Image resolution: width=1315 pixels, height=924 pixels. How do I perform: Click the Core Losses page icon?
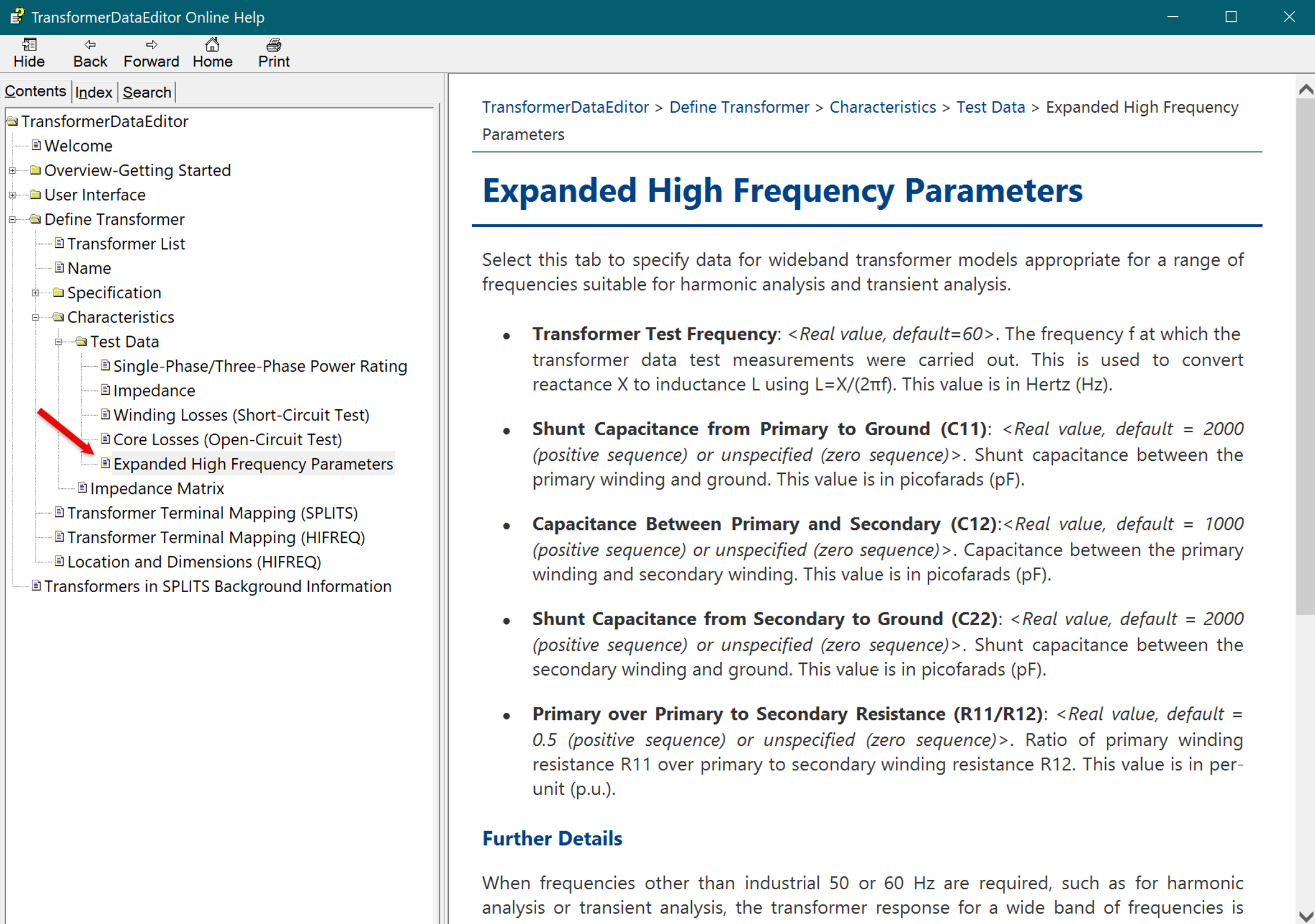pos(105,439)
